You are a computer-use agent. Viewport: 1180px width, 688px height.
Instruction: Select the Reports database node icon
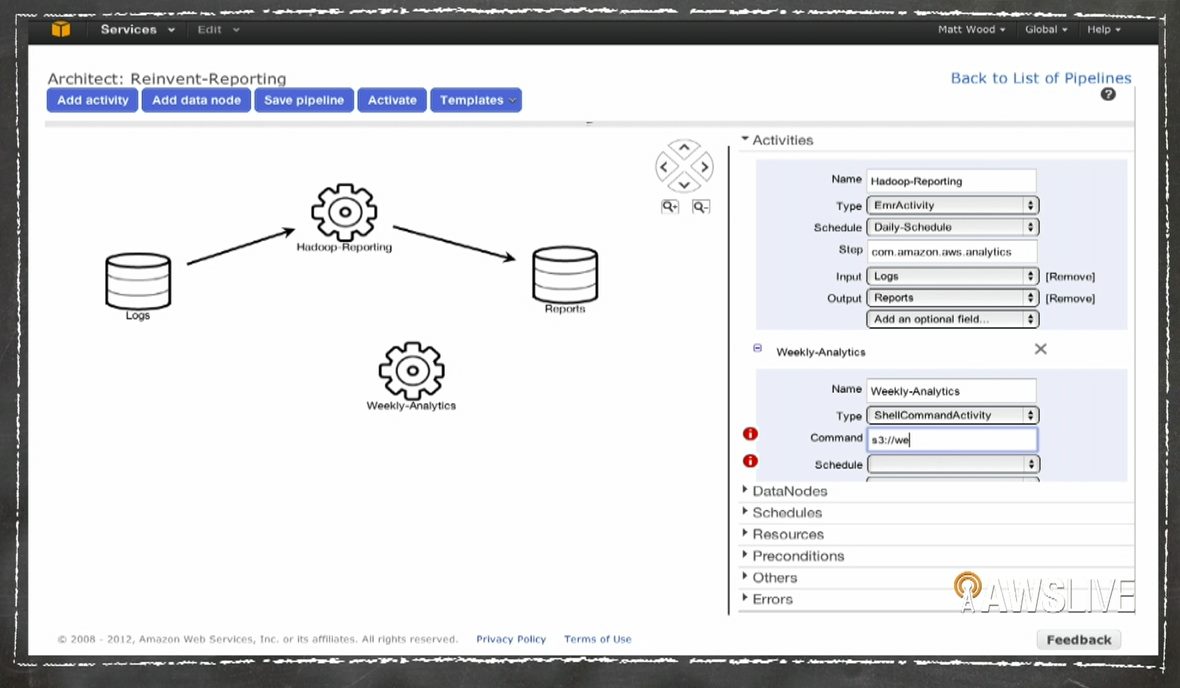565,273
